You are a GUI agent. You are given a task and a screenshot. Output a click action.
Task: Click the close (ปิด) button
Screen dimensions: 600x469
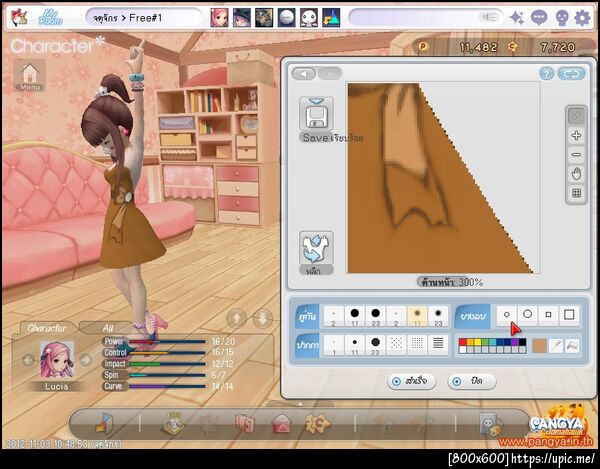tap(471, 381)
